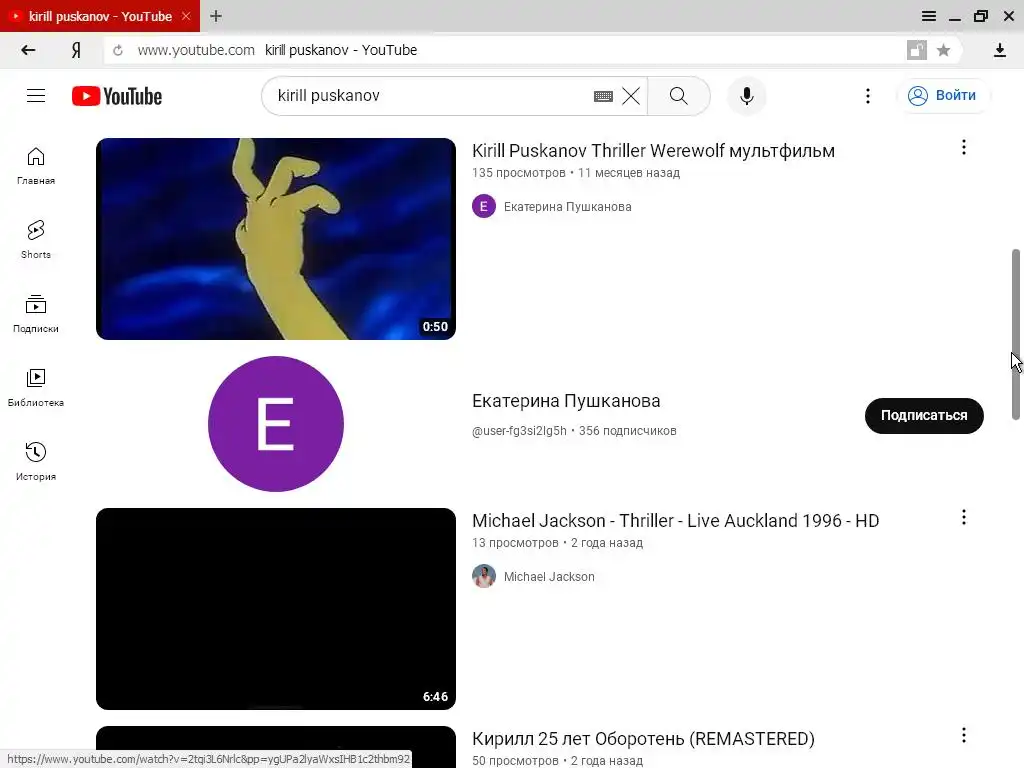Click Michael Jackson channel avatar
Image resolution: width=1024 pixels, height=768 pixels.
[x=484, y=576]
